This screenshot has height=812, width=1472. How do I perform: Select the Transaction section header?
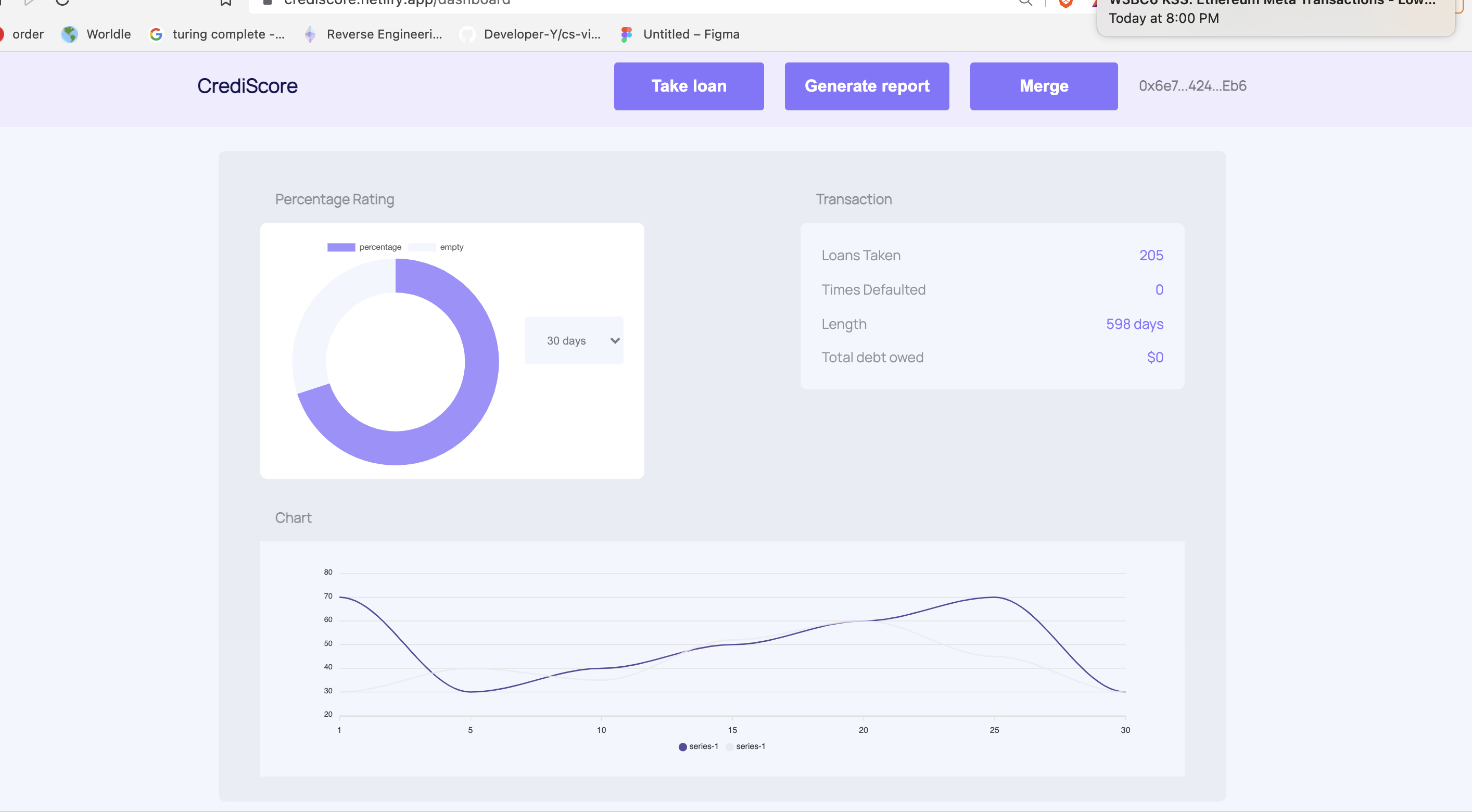[x=853, y=198]
